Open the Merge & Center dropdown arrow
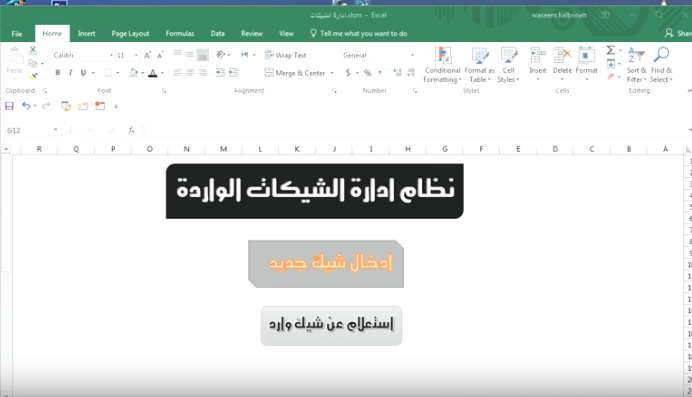The width and height of the screenshot is (692, 397). [x=332, y=73]
